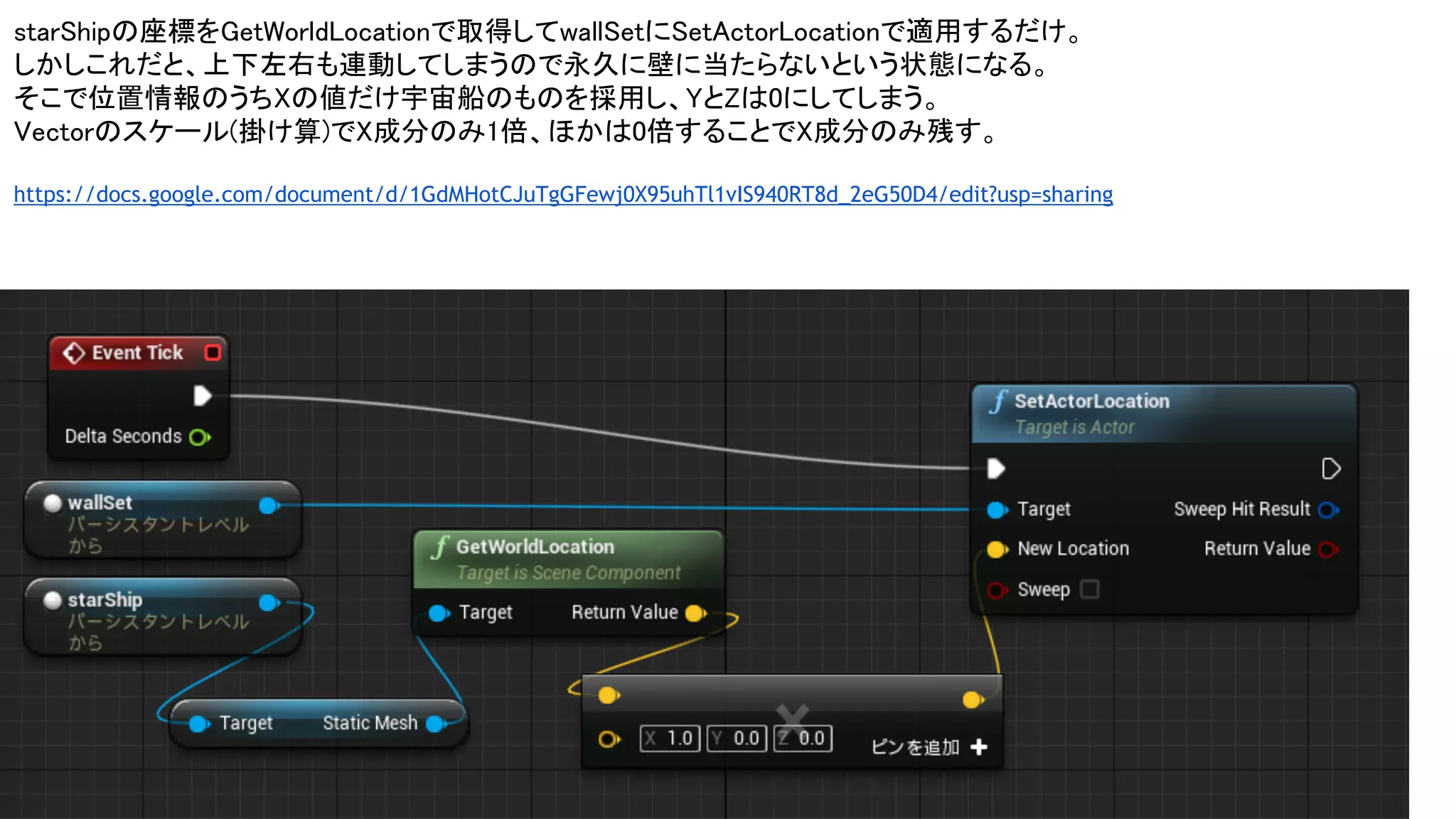Click the Event Tick node header

pos(139,353)
